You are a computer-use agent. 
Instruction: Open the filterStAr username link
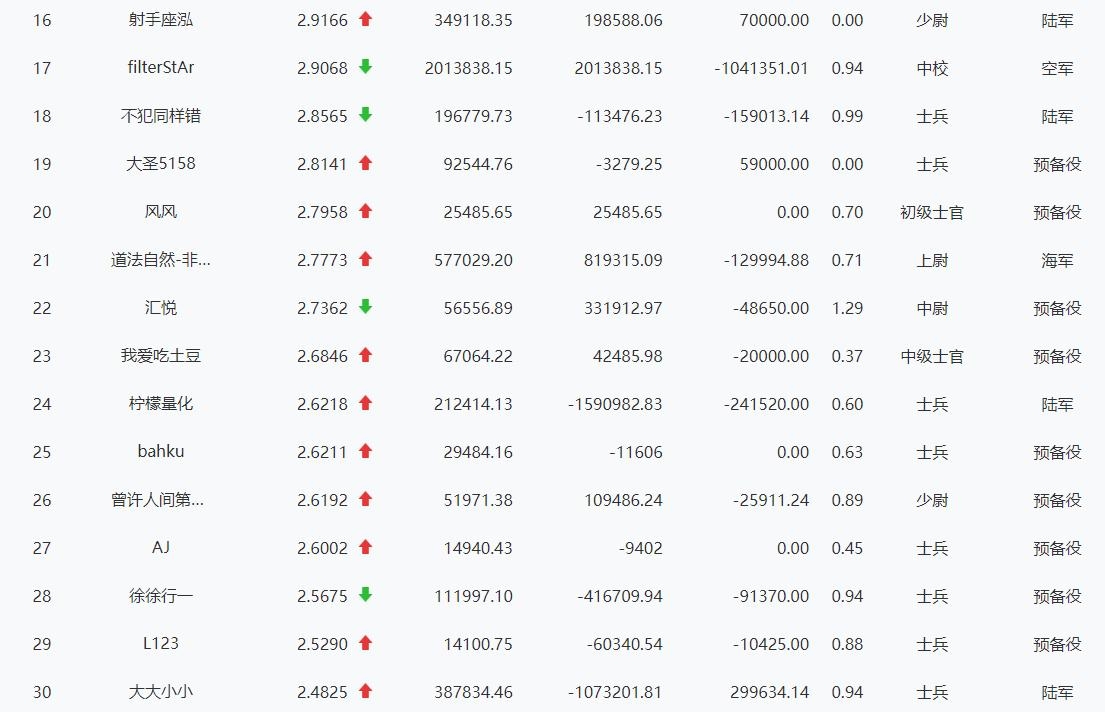161,68
